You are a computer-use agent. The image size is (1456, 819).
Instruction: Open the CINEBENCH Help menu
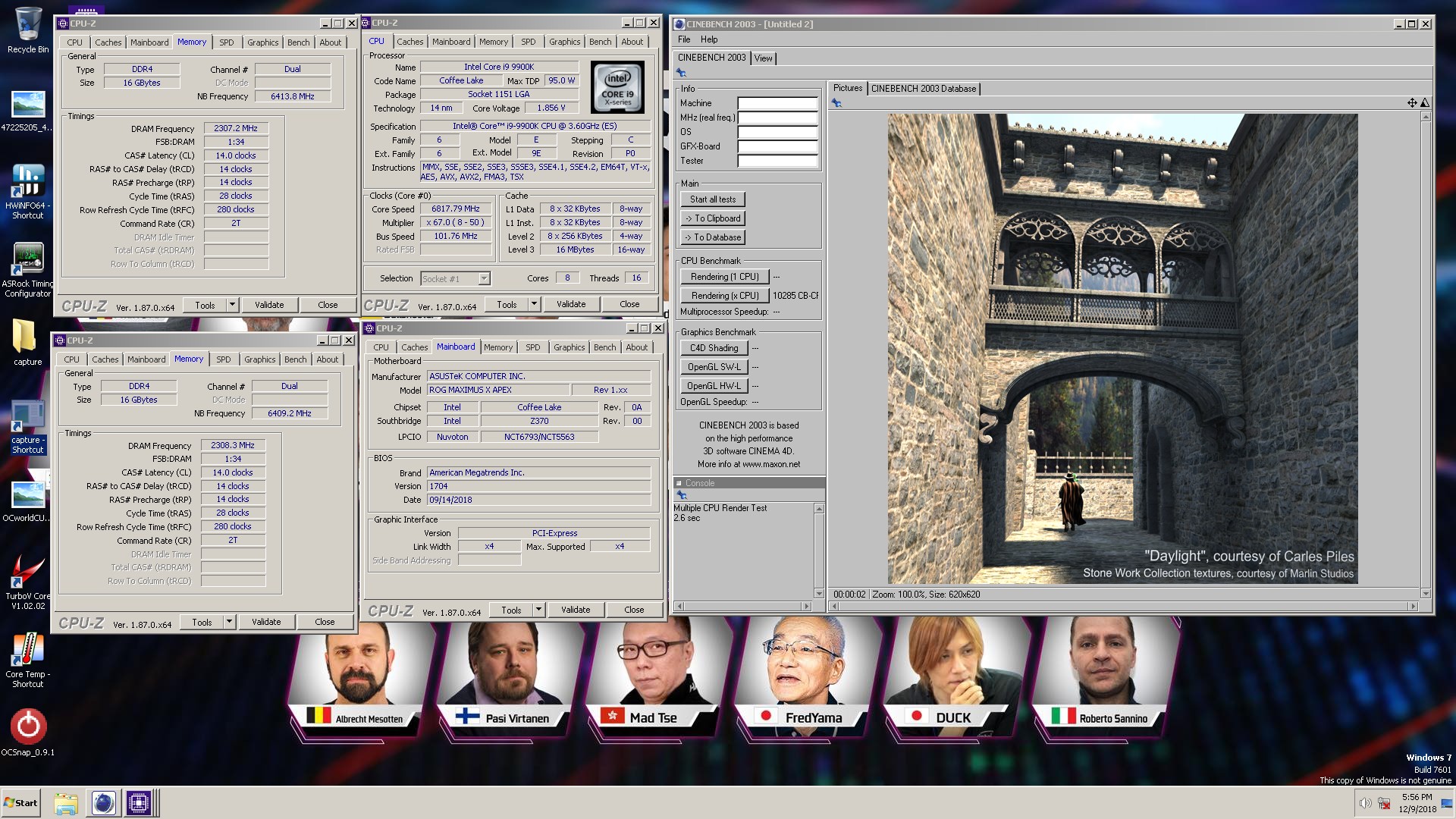(x=709, y=39)
